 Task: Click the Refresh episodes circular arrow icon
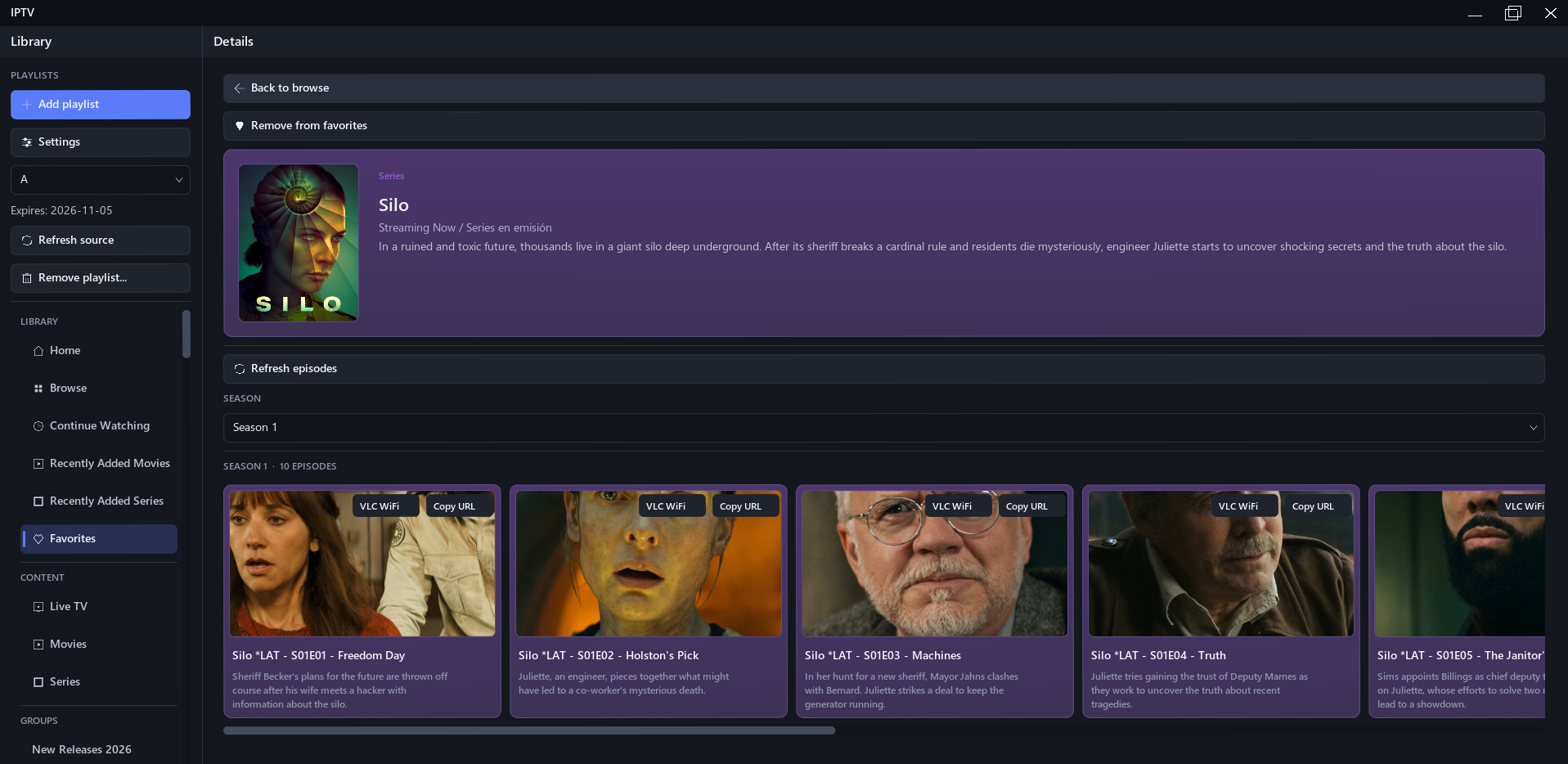tap(240, 369)
